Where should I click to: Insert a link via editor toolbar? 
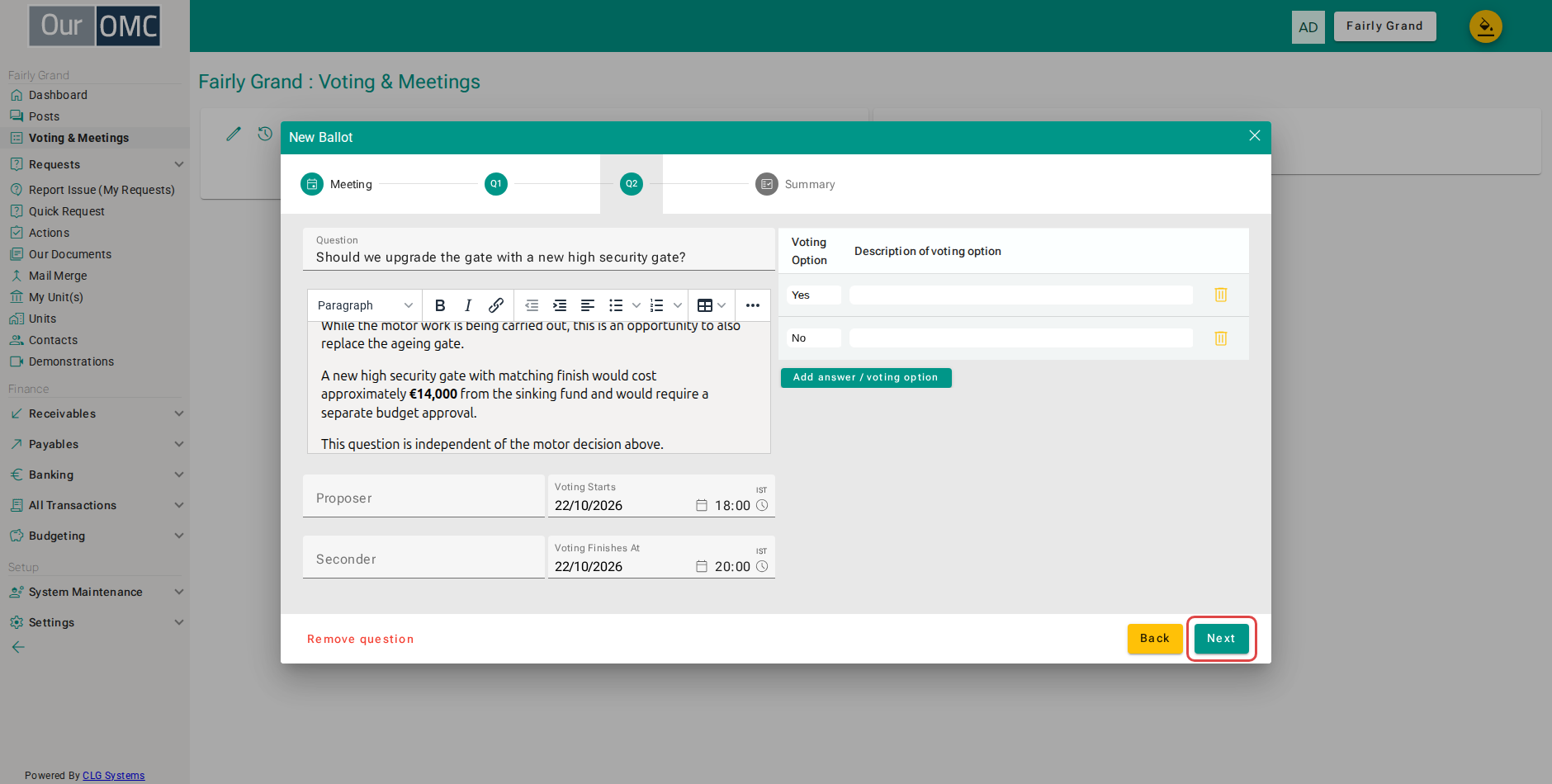[x=496, y=305]
